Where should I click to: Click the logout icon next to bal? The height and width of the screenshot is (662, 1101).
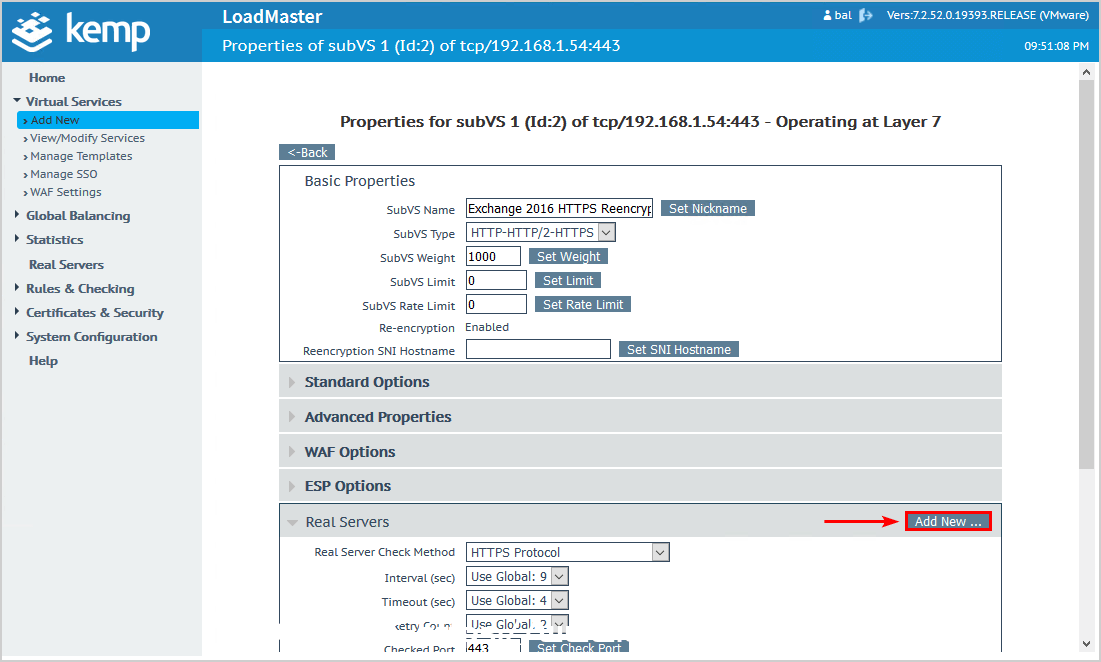pyautogui.click(x=866, y=15)
